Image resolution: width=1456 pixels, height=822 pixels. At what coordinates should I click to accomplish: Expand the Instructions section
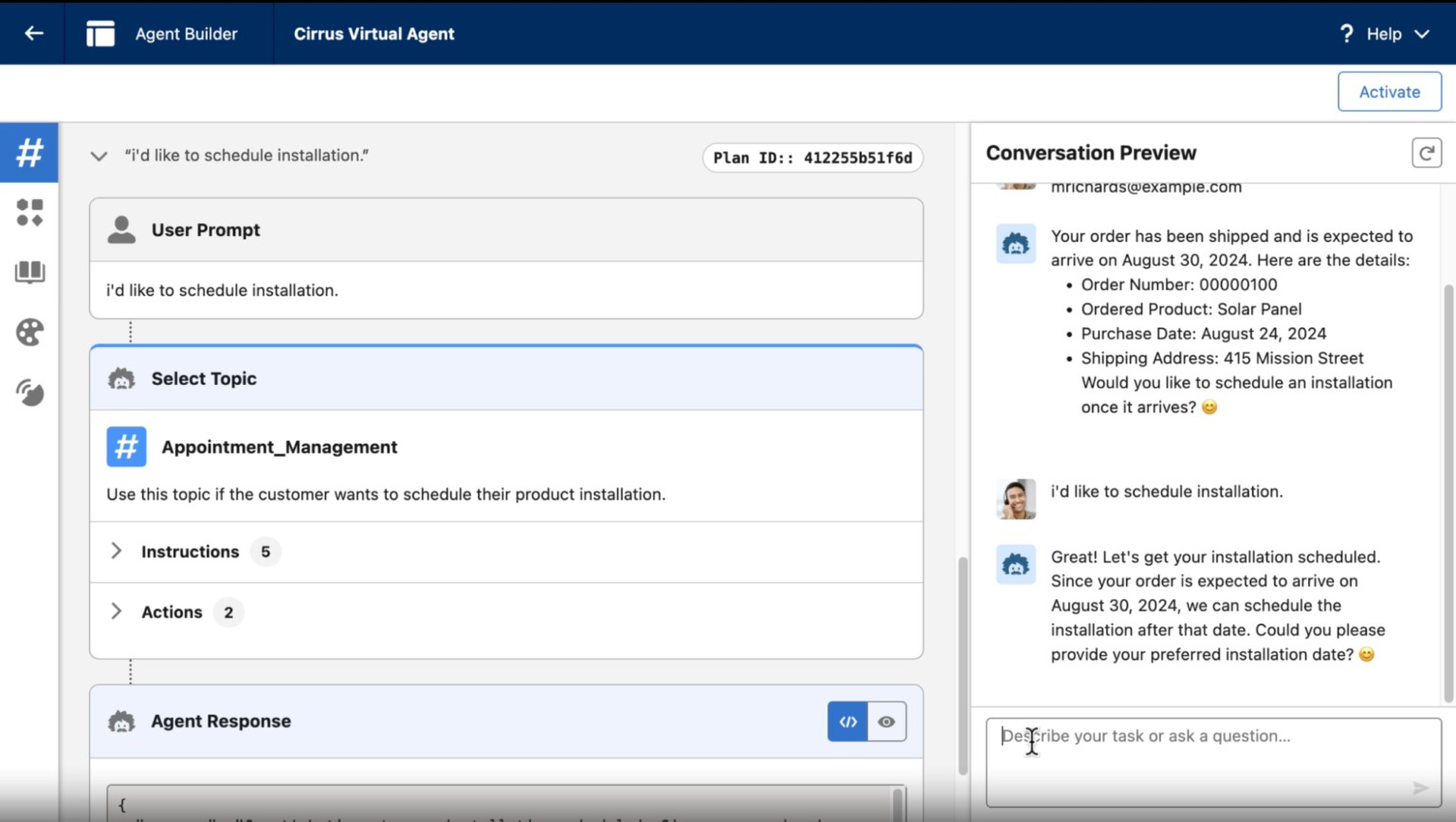pyautogui.click(x=116, y=551)
